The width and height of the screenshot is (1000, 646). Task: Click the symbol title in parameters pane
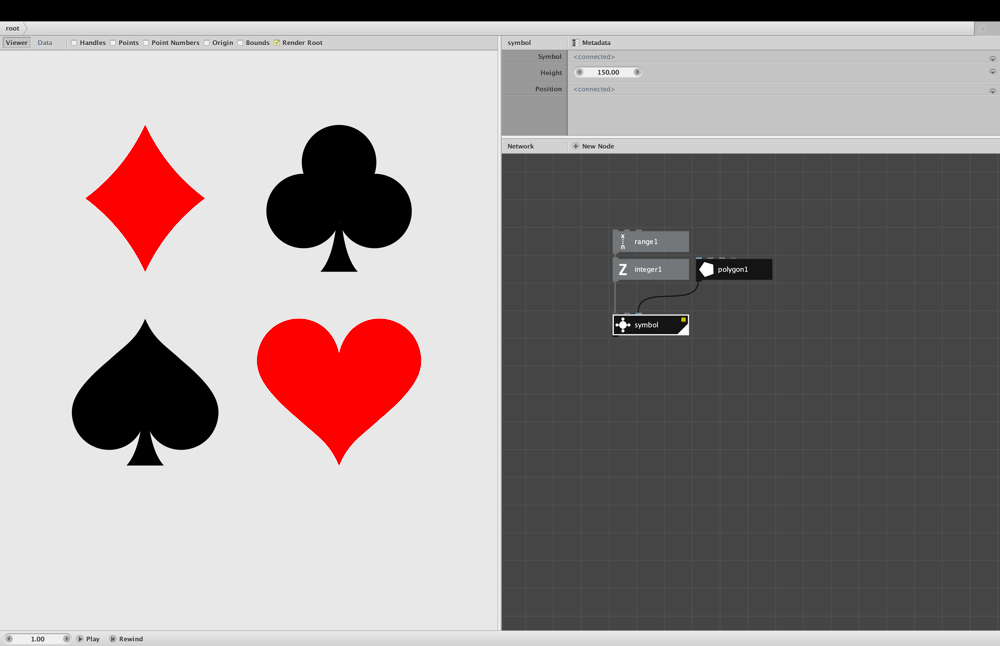click(x=519, y=43)
